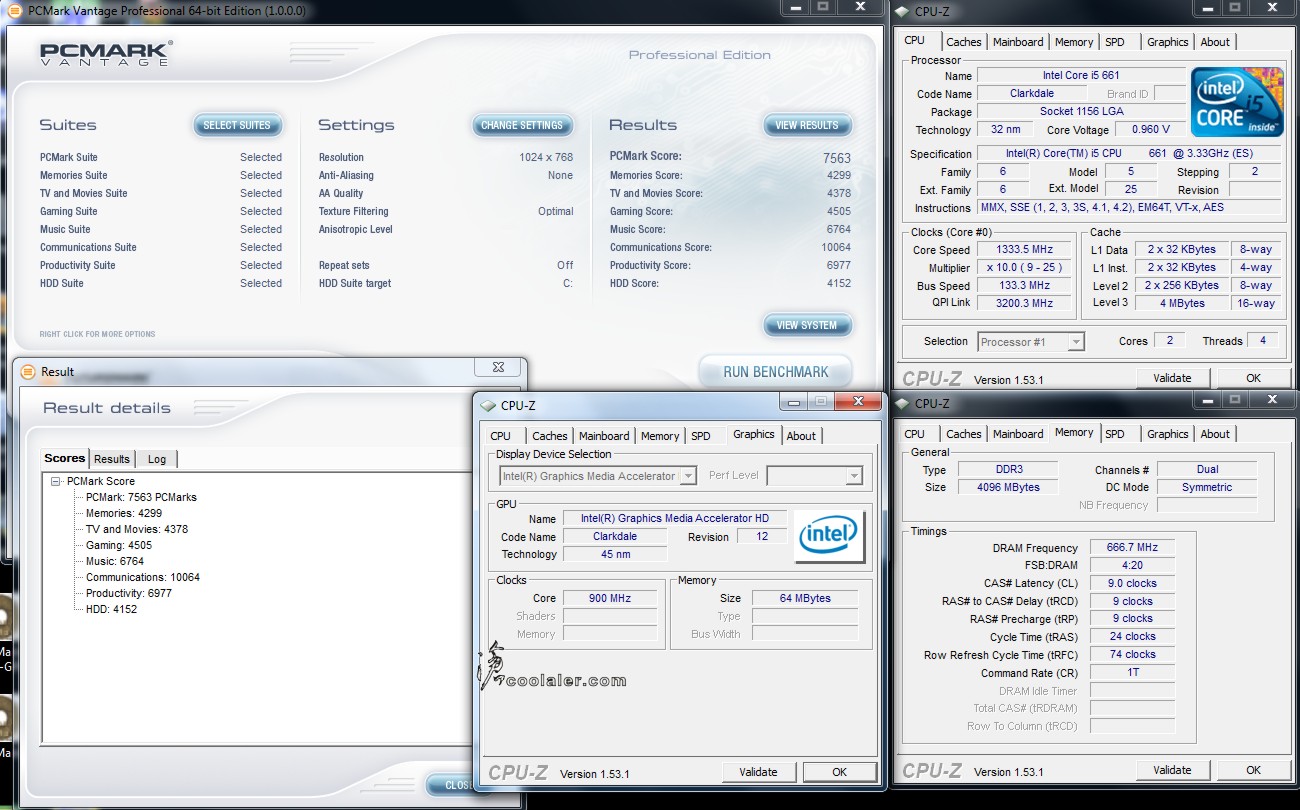The width and height of the screenshot is (1300, 810).
Task: Select the 'PCMark: 7563 PCMarks' tree row
Action: tap(141, 497)
